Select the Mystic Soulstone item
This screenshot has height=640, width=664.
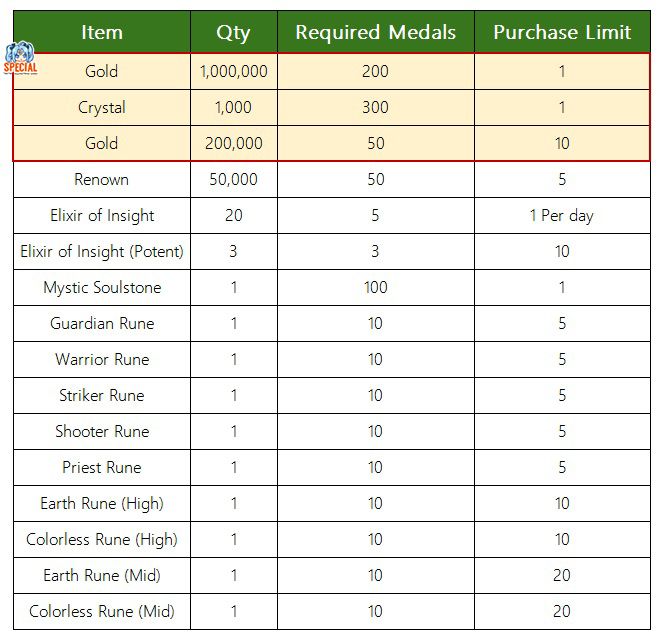[x=102, y=287]
